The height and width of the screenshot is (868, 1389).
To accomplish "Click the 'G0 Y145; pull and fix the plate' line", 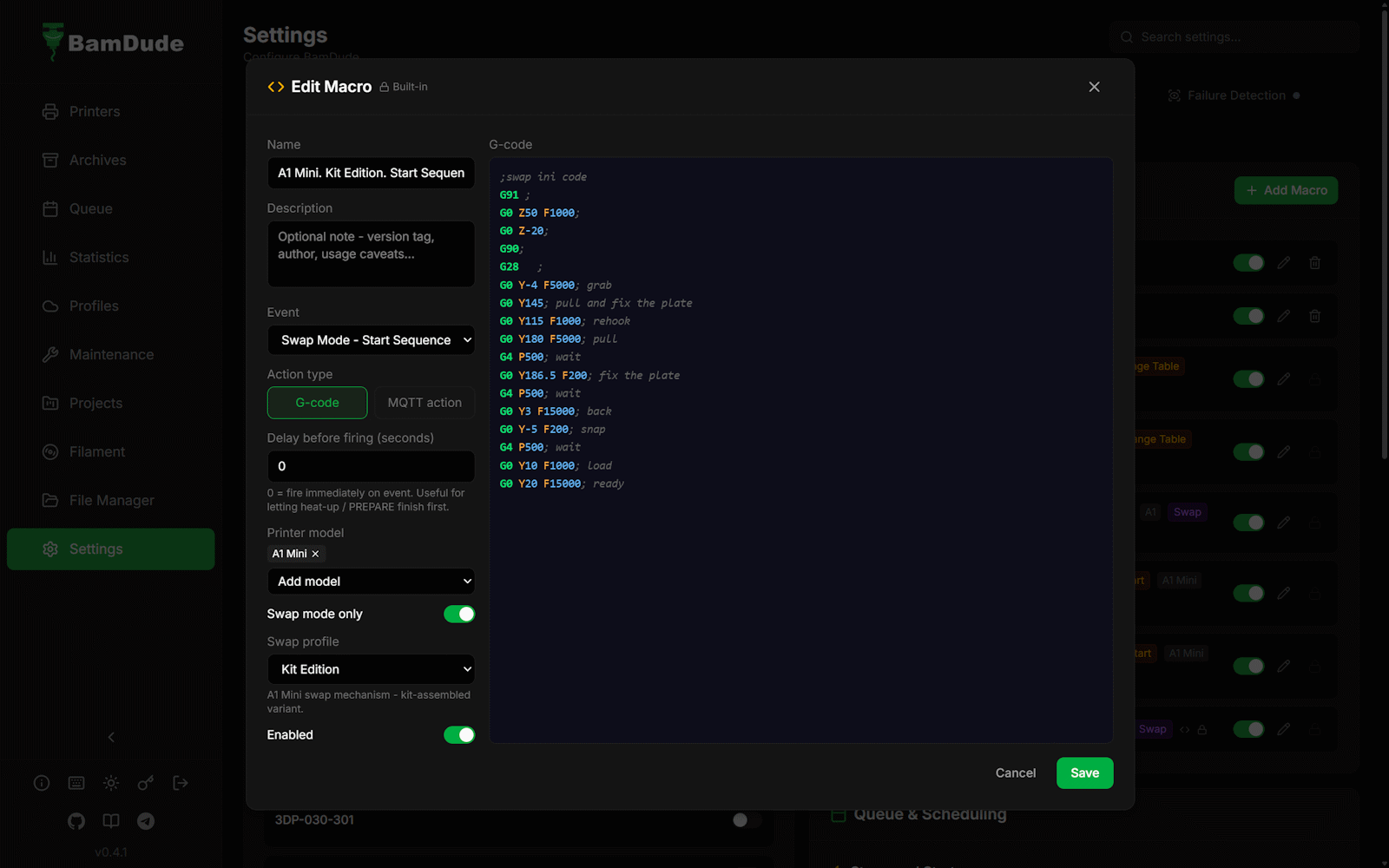I will coord(596,304).
